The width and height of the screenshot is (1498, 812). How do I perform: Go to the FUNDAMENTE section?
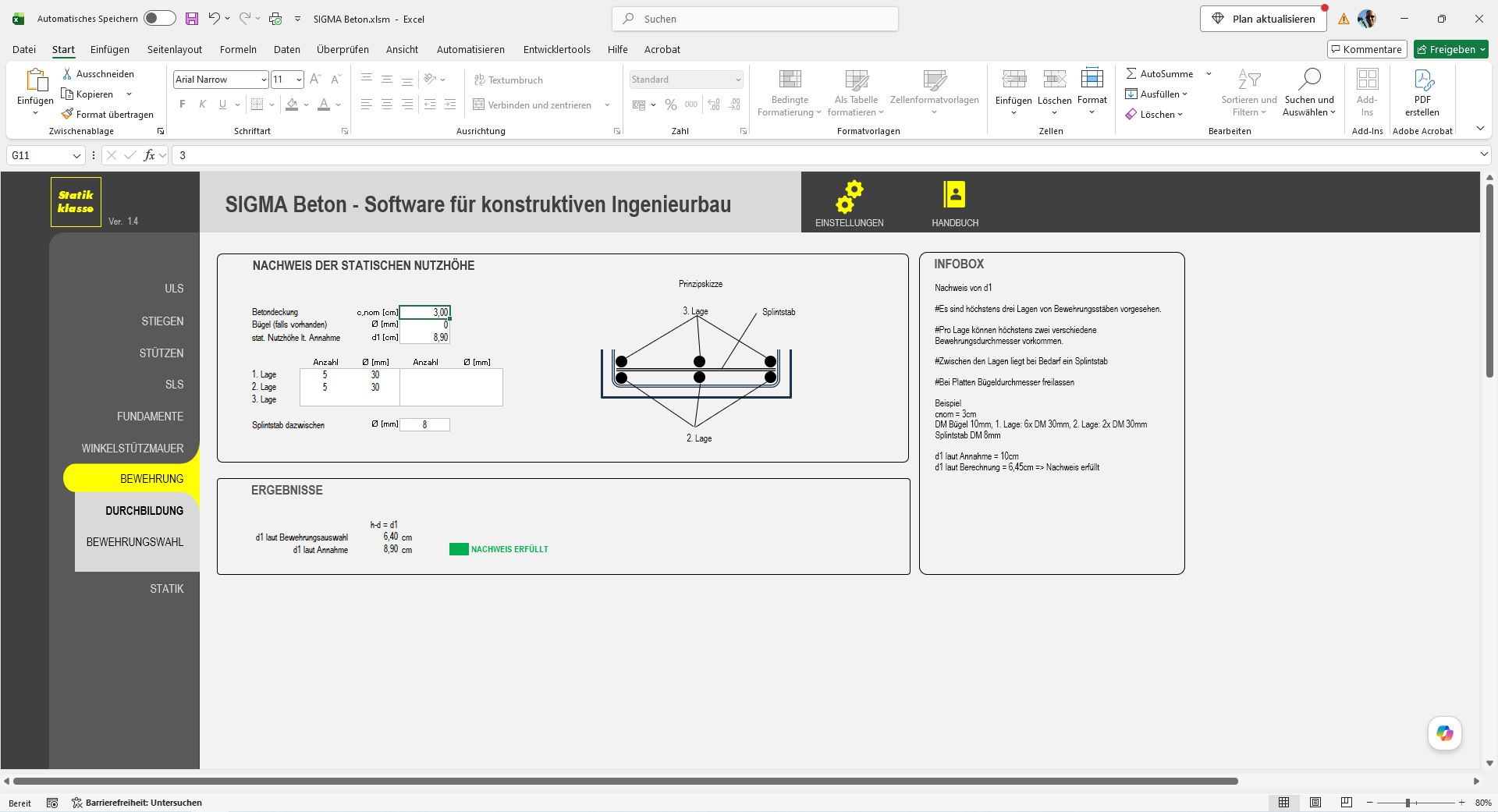[150, 417]
